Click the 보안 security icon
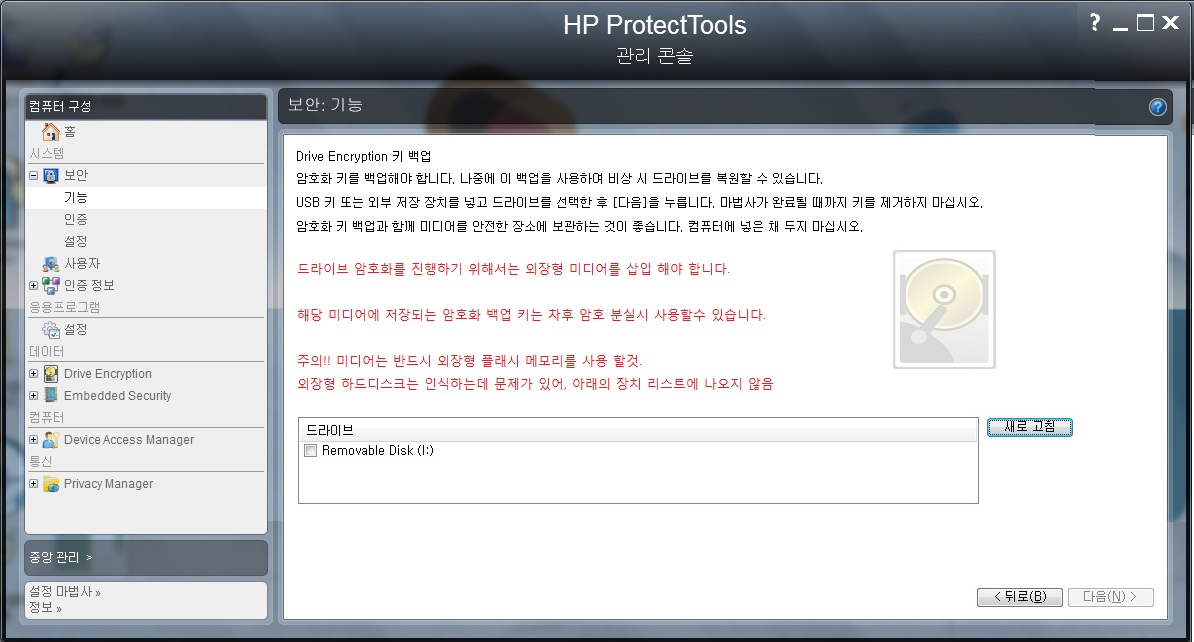This screenshot has height=642, width=1194. [50, 176]
